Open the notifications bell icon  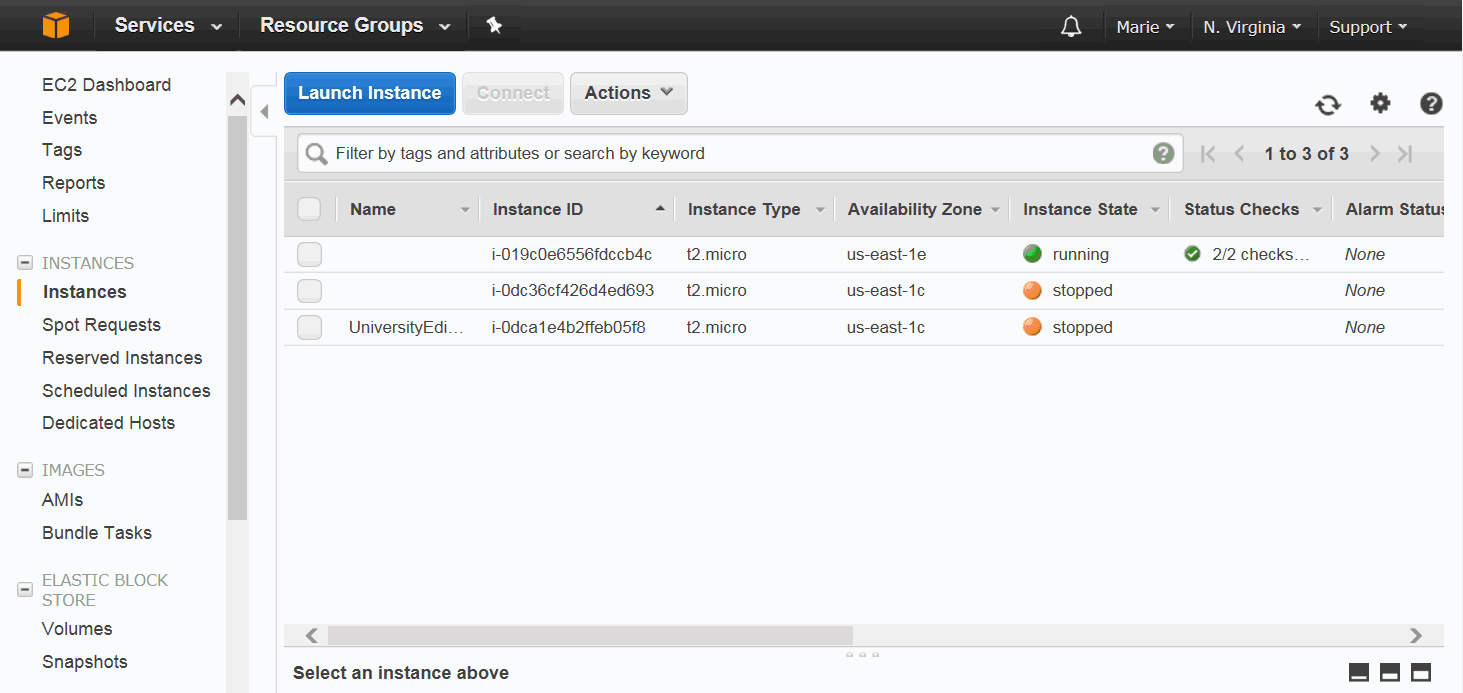point(1071,27)
